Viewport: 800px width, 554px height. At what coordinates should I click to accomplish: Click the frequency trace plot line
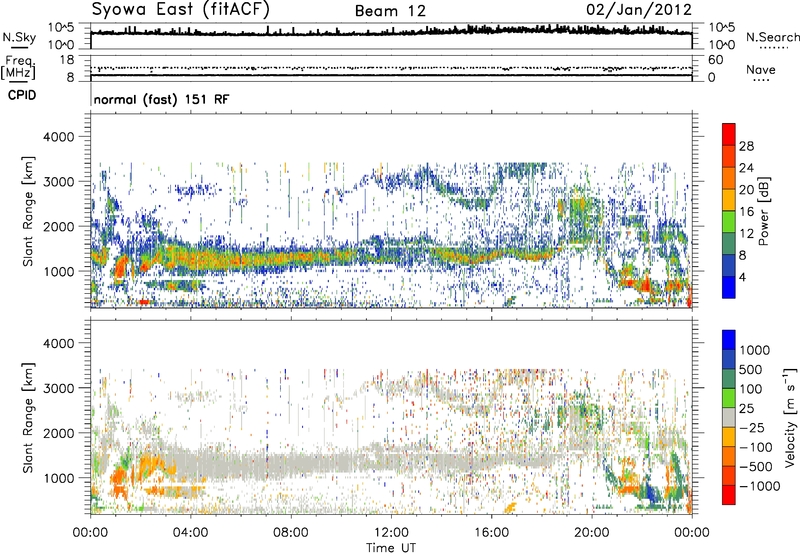[x=391, y=75]
